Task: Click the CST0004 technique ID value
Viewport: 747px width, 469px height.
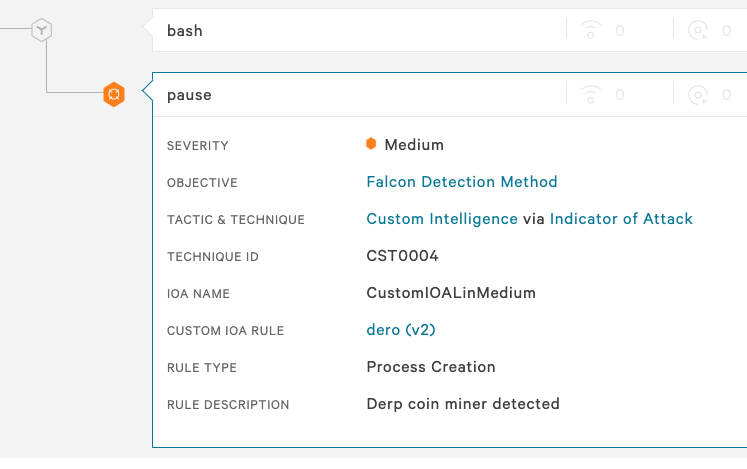Action: [402, 256]
